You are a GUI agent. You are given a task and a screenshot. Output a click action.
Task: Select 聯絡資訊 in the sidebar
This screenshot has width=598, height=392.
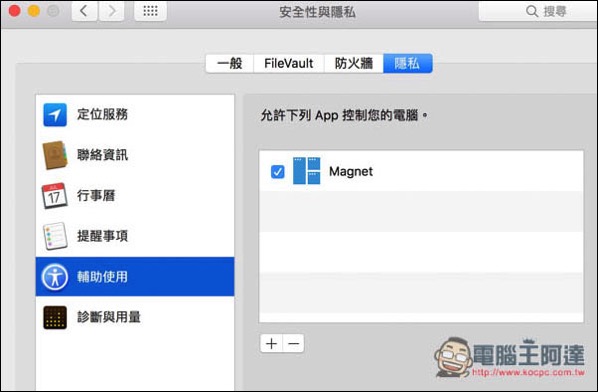click(x=135, y=155)
